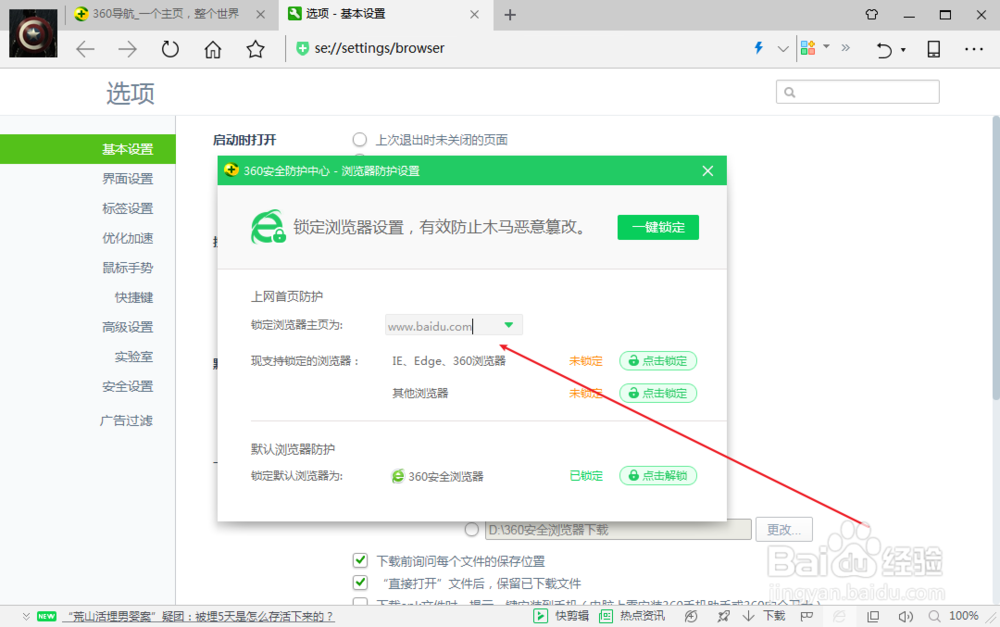This screenshot has width=1000, height=627.
Task: Click the rocket accelerator status icon
Action: coord(723,616)
